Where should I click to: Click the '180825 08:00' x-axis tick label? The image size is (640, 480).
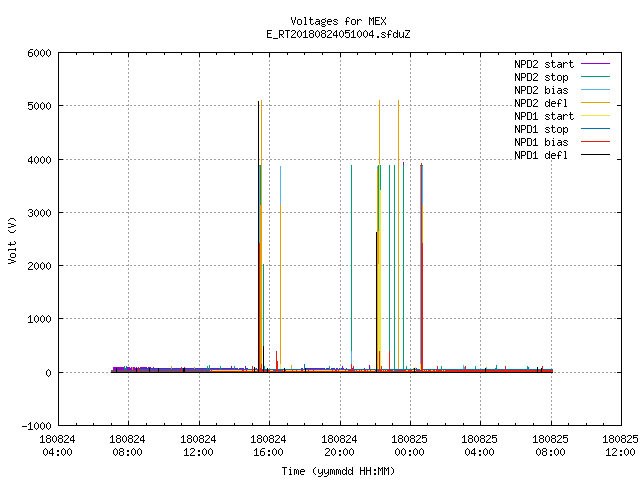click(x=550, y=446)
